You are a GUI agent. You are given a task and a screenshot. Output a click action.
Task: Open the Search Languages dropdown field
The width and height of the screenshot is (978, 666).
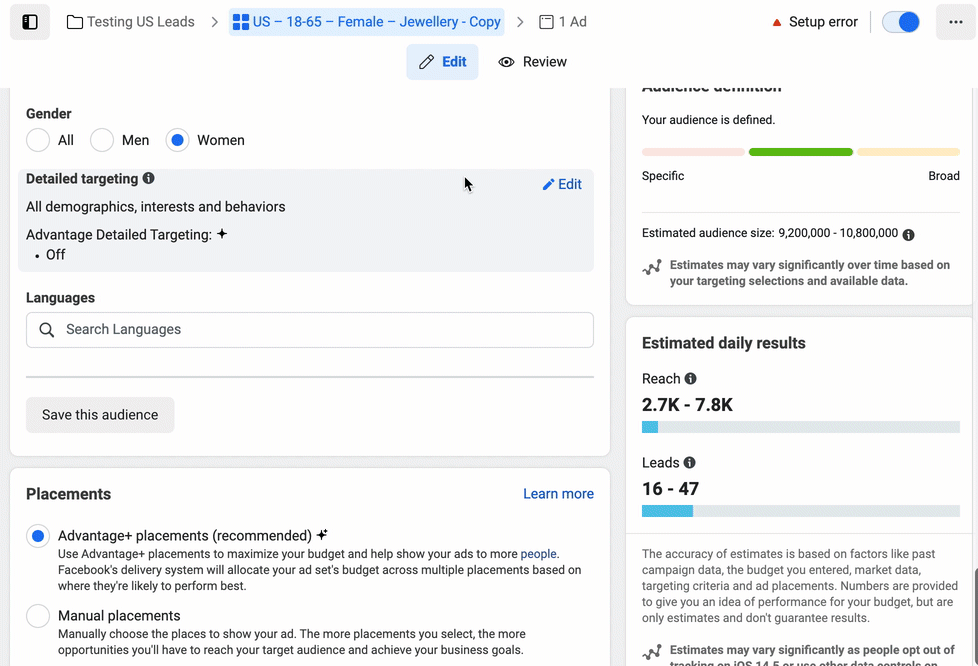tap(309, 330)
